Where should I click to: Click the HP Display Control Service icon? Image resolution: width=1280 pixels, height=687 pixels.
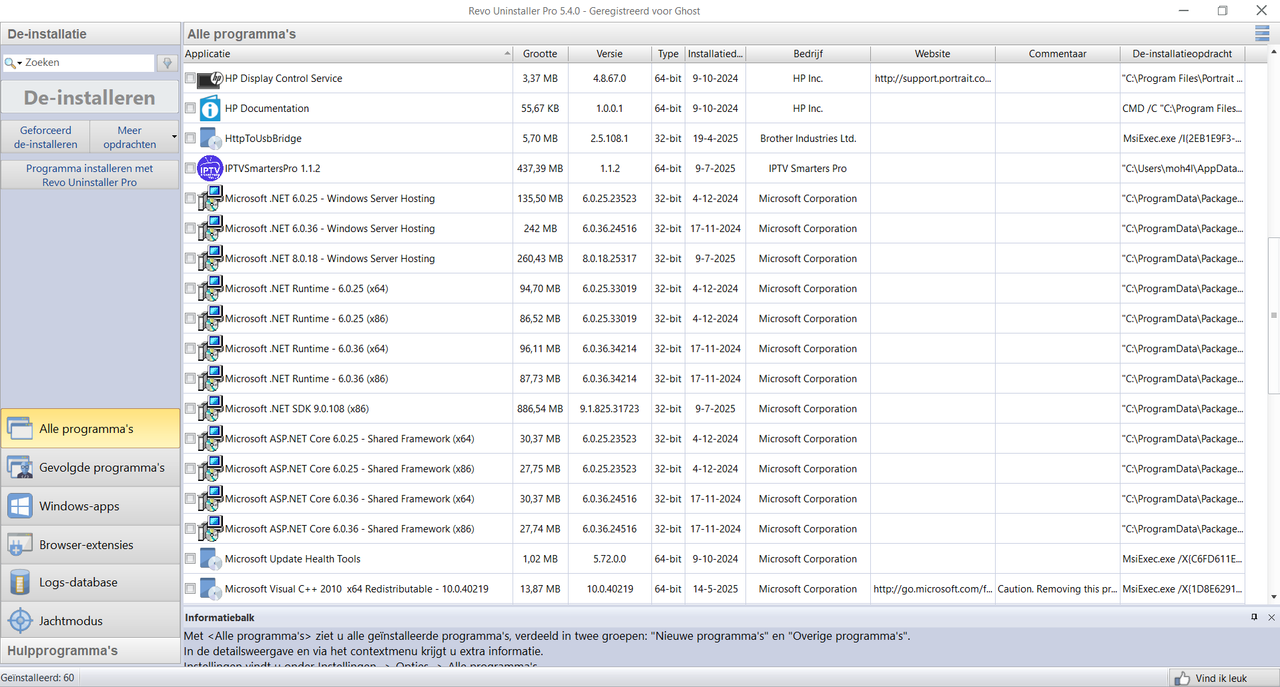(210, 79)
